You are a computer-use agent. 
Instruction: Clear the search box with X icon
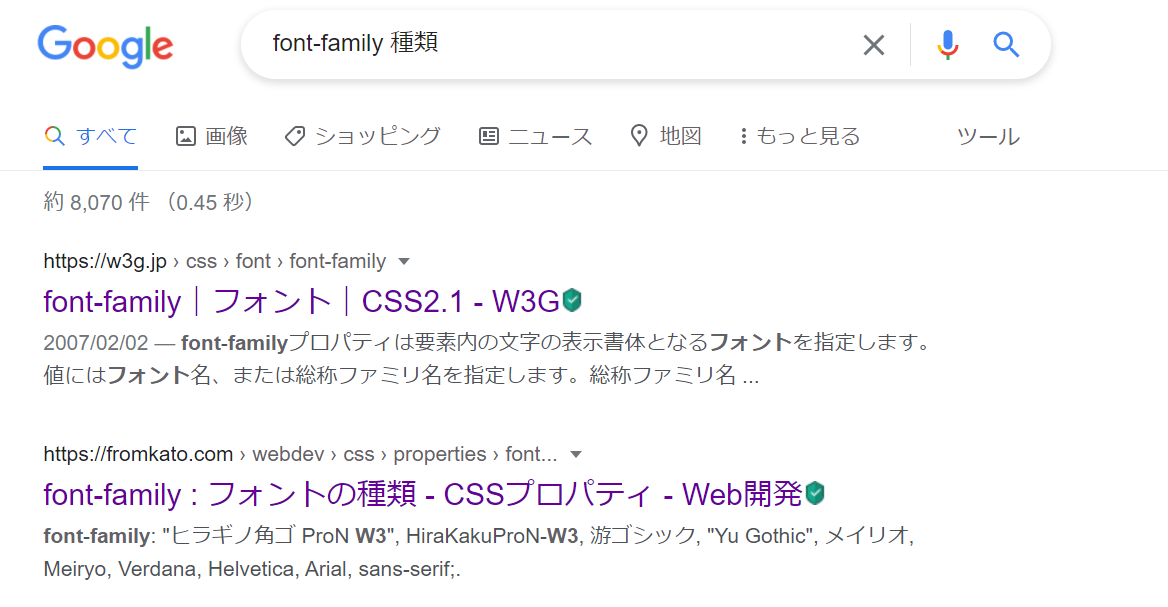click(874, 45)
